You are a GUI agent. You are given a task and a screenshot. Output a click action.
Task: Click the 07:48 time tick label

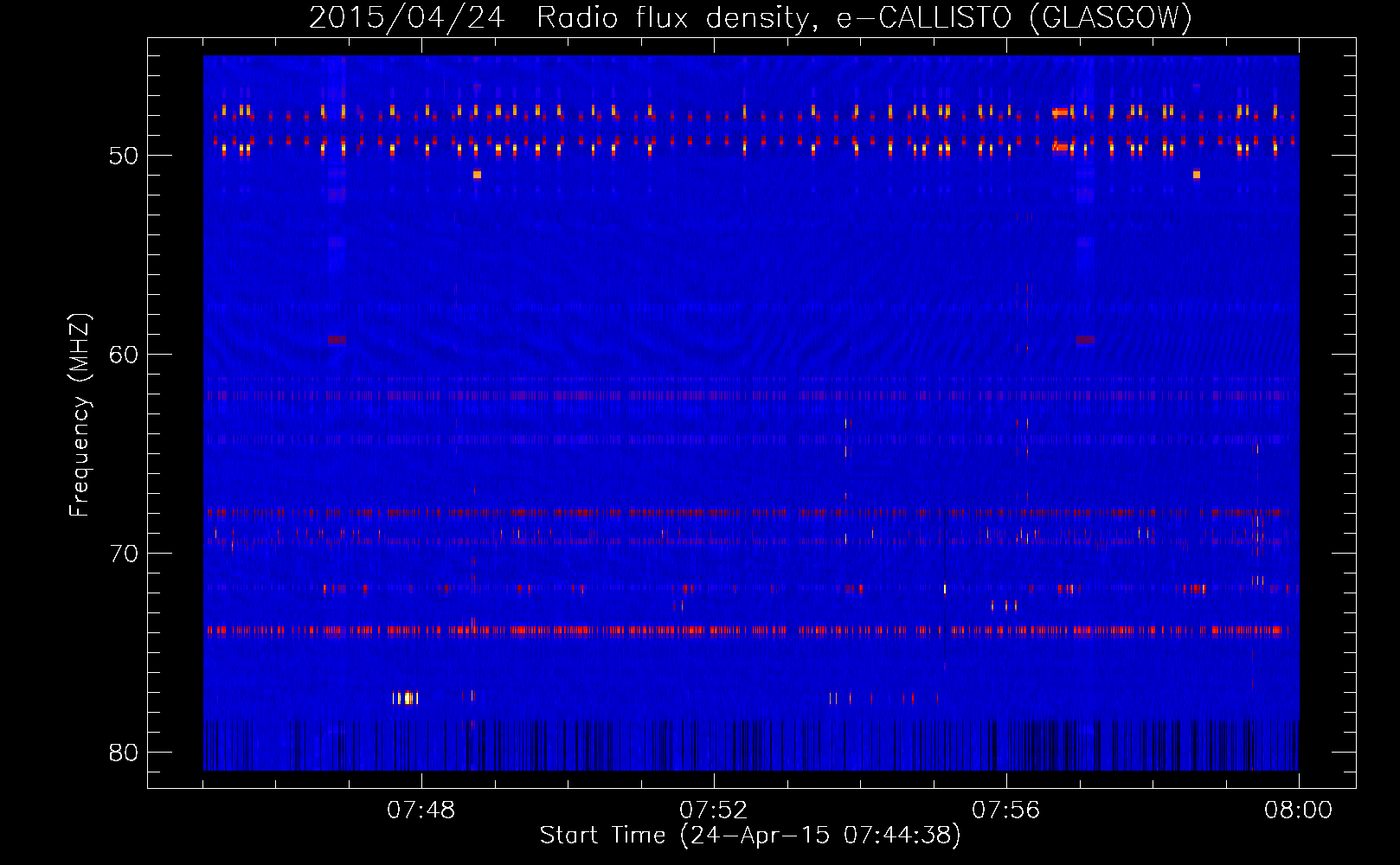coord(421,811)
